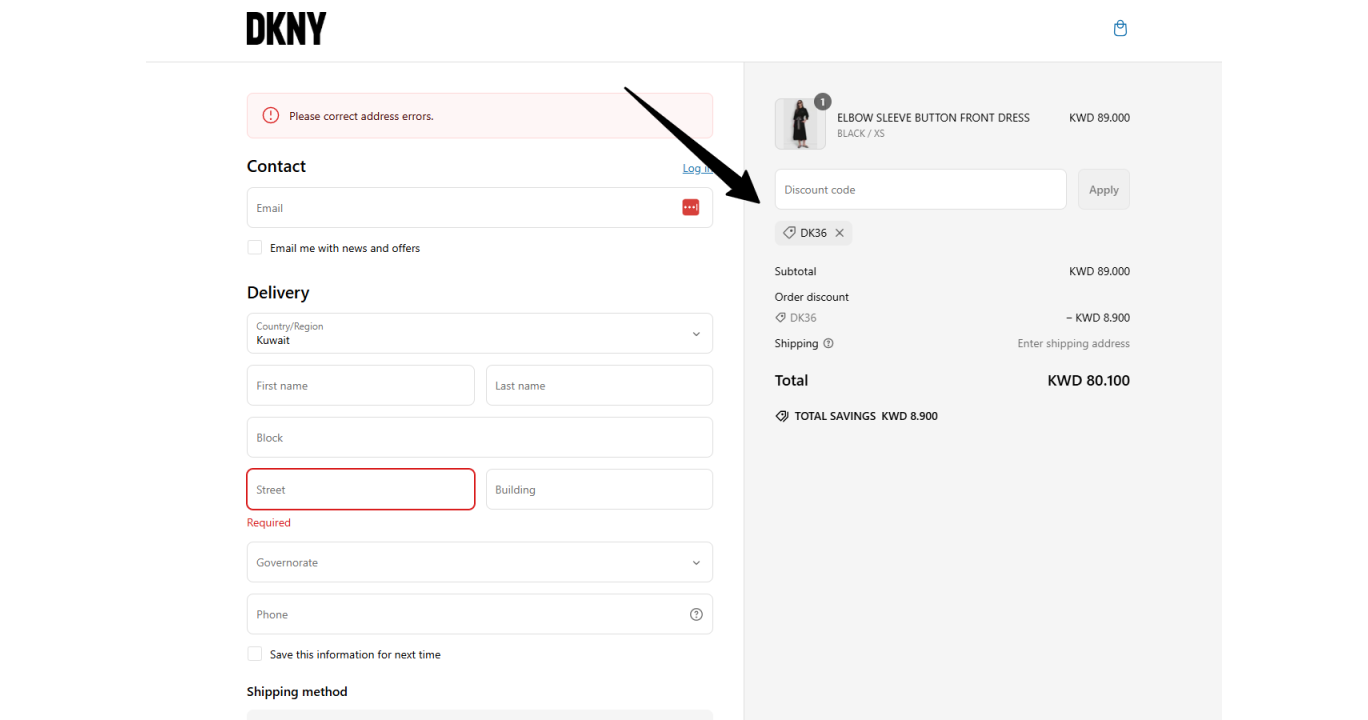The height and width of the screenshot is (720, 1368).
Task: Click the shipping help question mark icon
Action: point(828,343)
